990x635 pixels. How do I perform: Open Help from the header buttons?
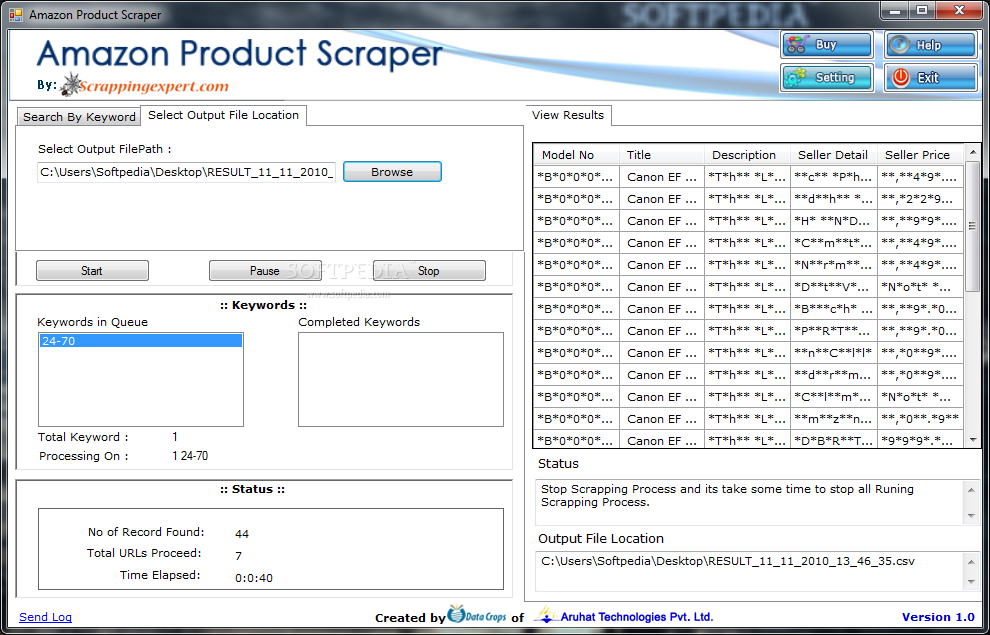pos(930,45)
